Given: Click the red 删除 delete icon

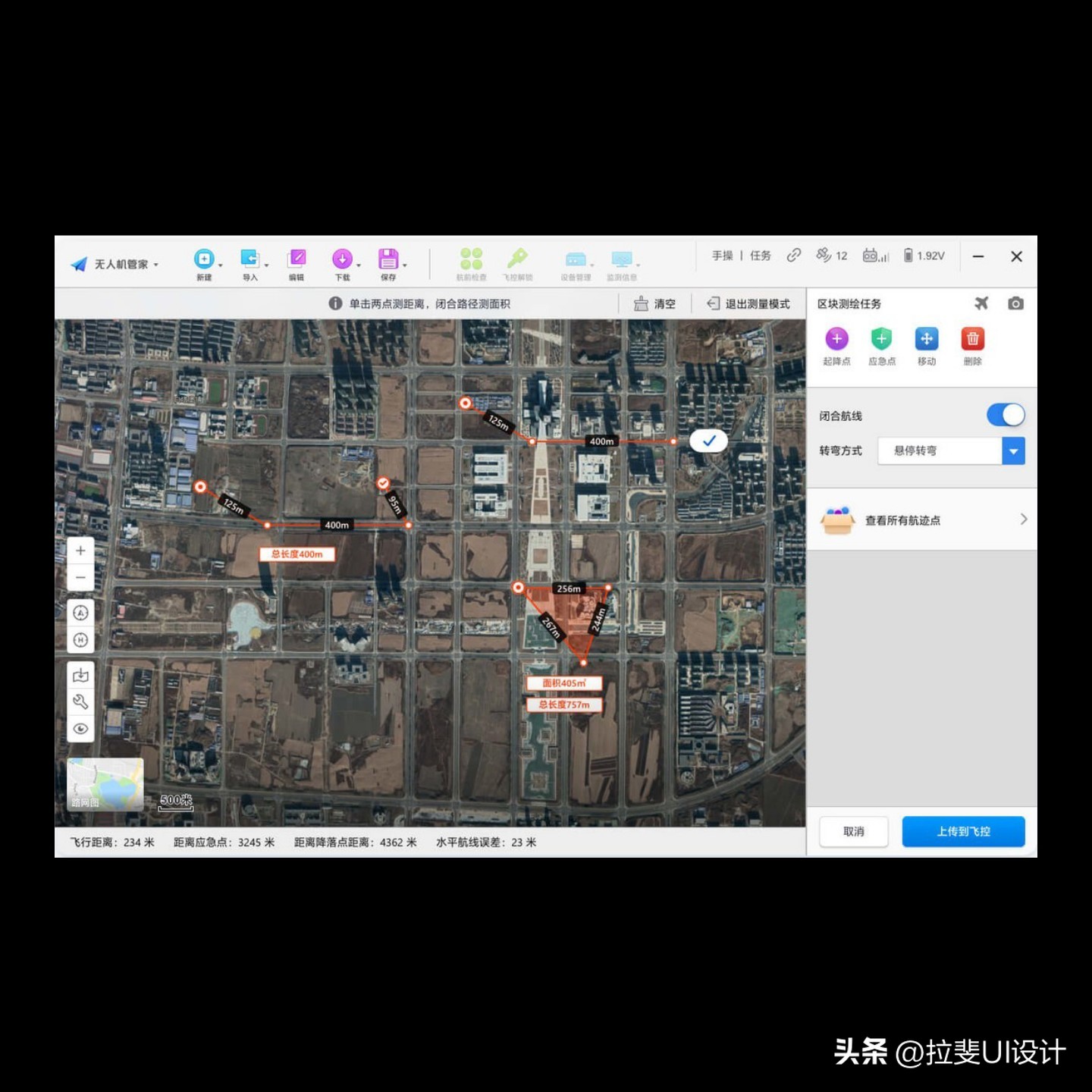Looking at the screenshot, I should point(973,339).
